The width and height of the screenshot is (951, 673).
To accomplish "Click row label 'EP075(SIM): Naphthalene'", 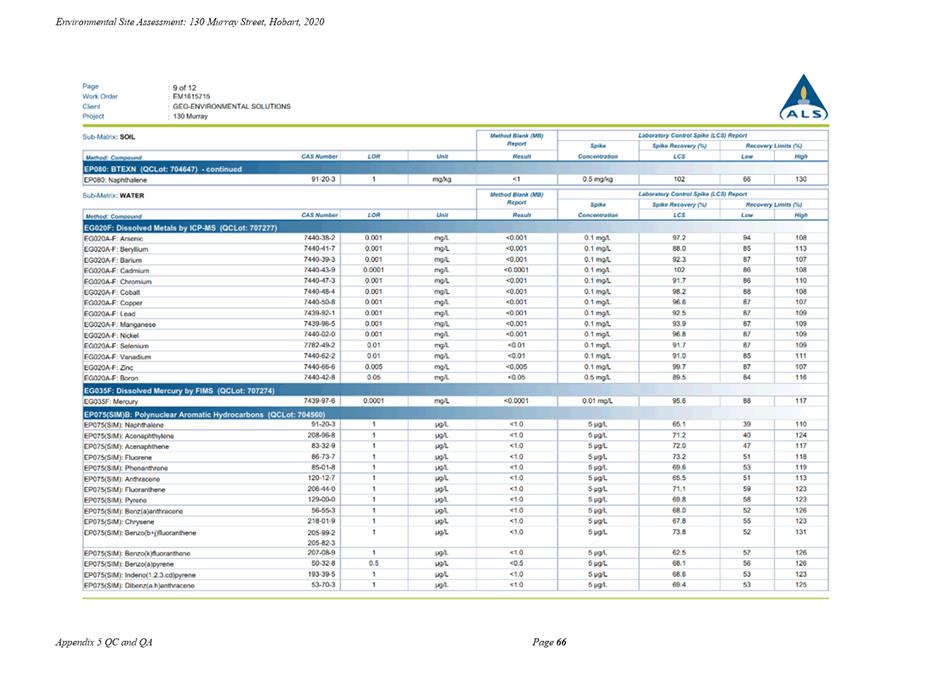I will 123,425.
